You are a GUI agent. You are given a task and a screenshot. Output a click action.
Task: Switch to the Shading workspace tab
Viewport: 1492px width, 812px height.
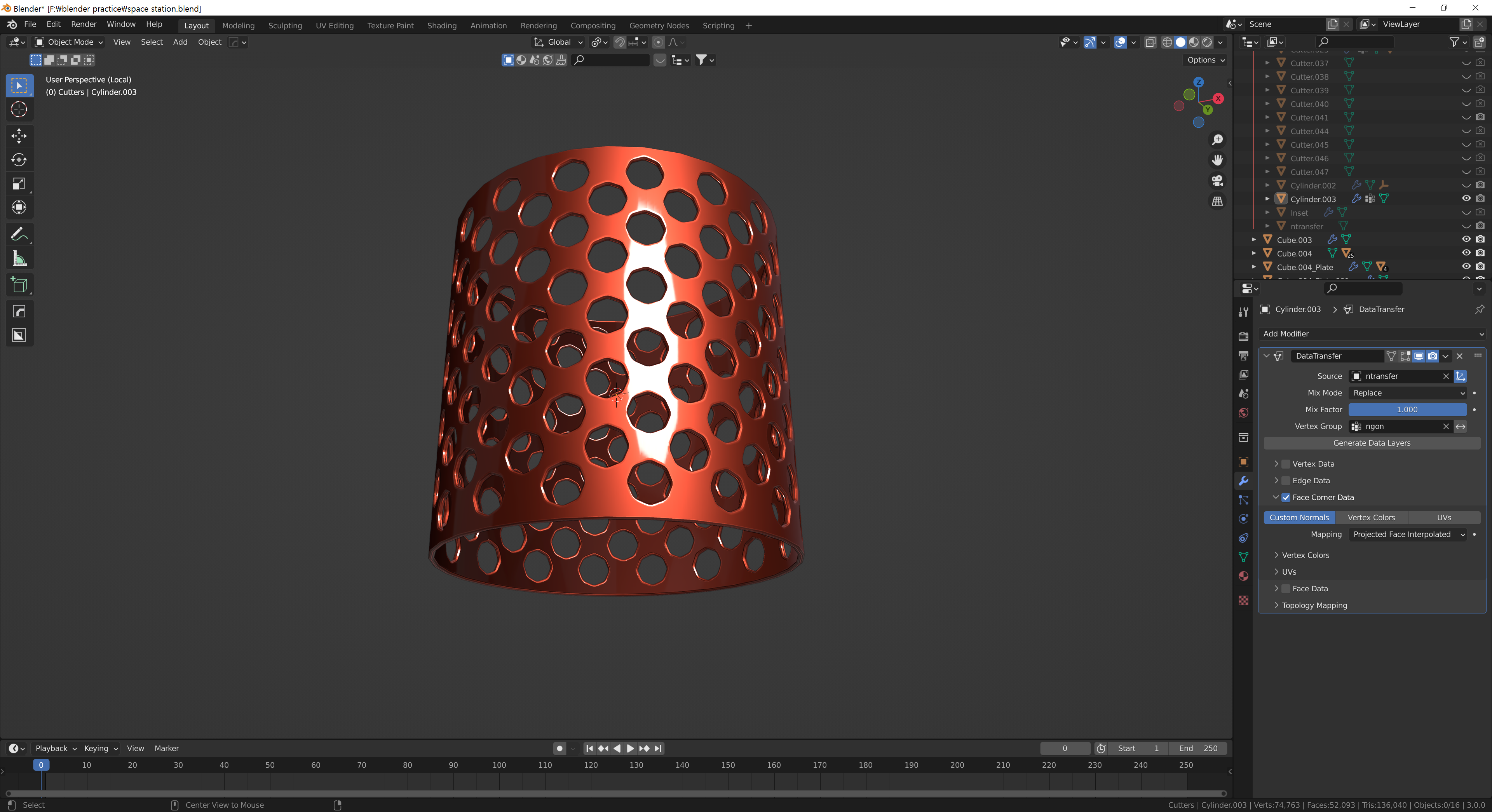[441, 26]
